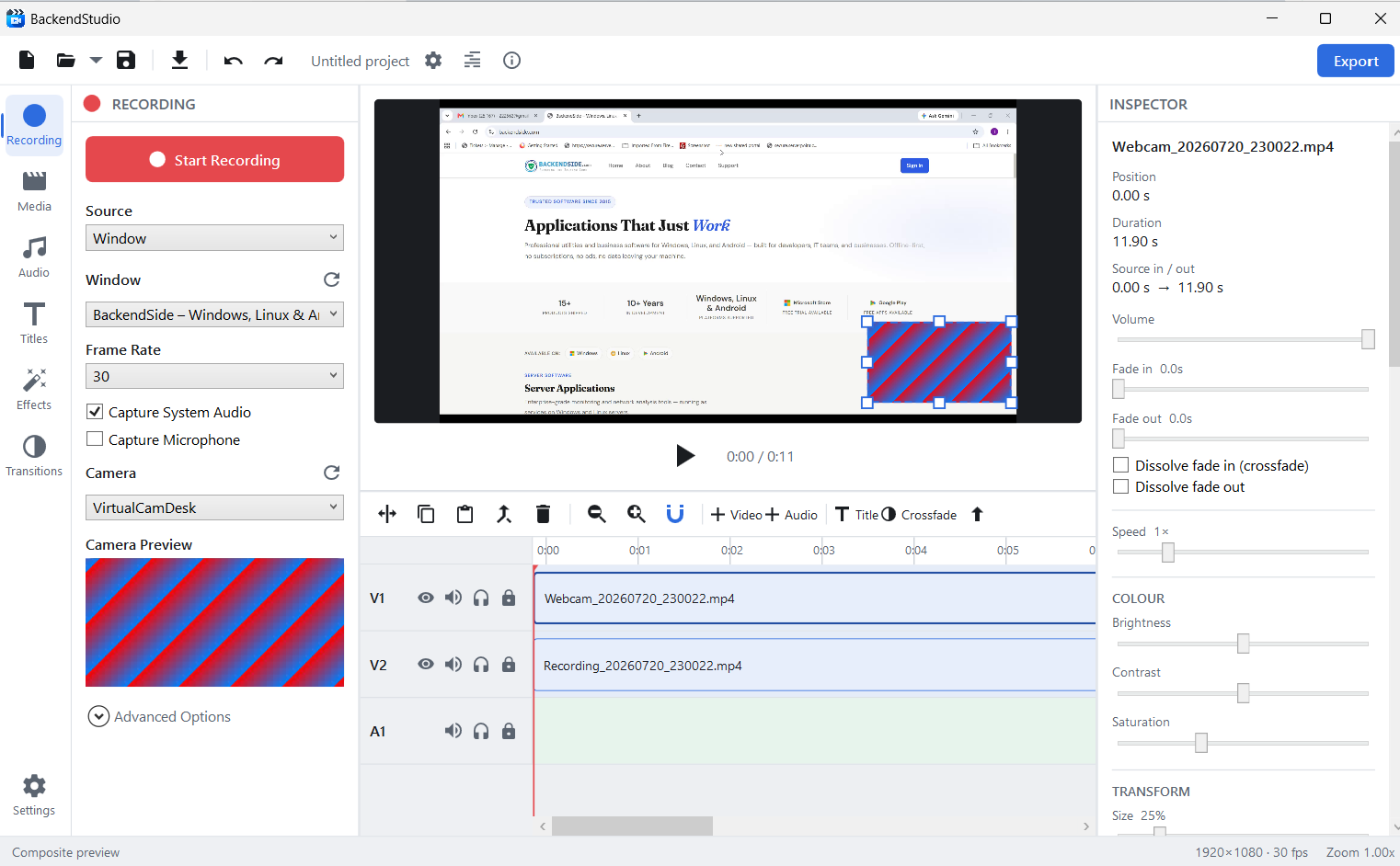This screenshot has height=866, width=1400.
Task: Open the Audio tab
Action: pyautogui.click(x=34, y=257)
